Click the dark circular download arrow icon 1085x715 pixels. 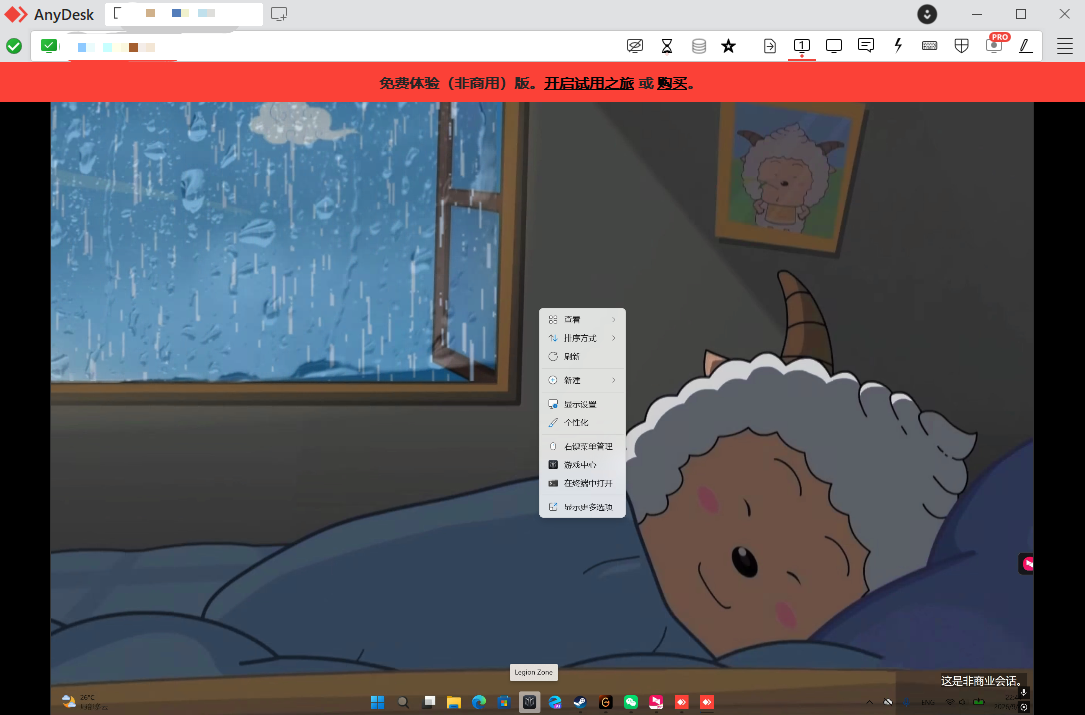click(x=927, y=14)
